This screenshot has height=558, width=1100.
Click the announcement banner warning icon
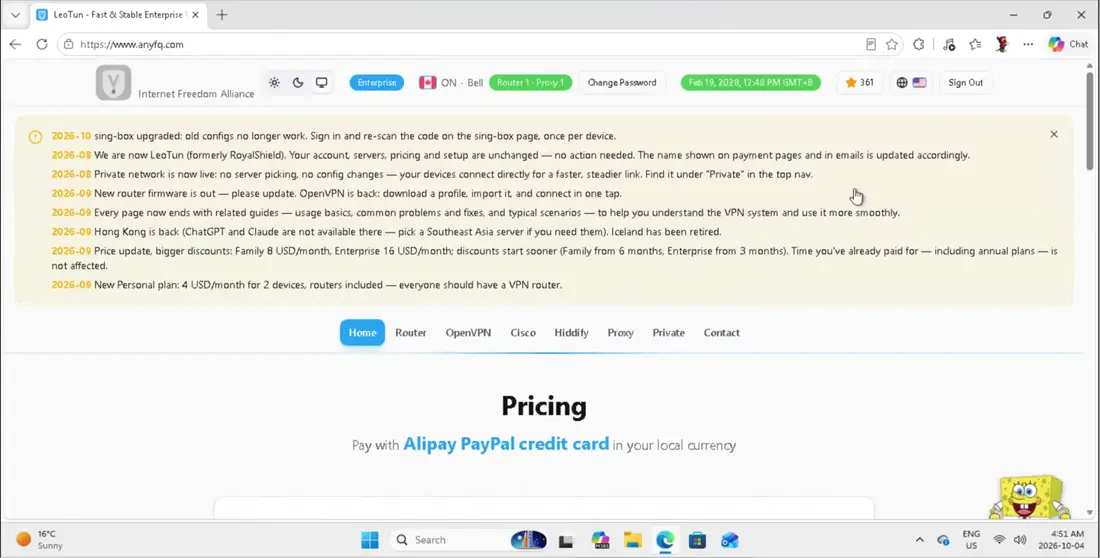[35, 137]
